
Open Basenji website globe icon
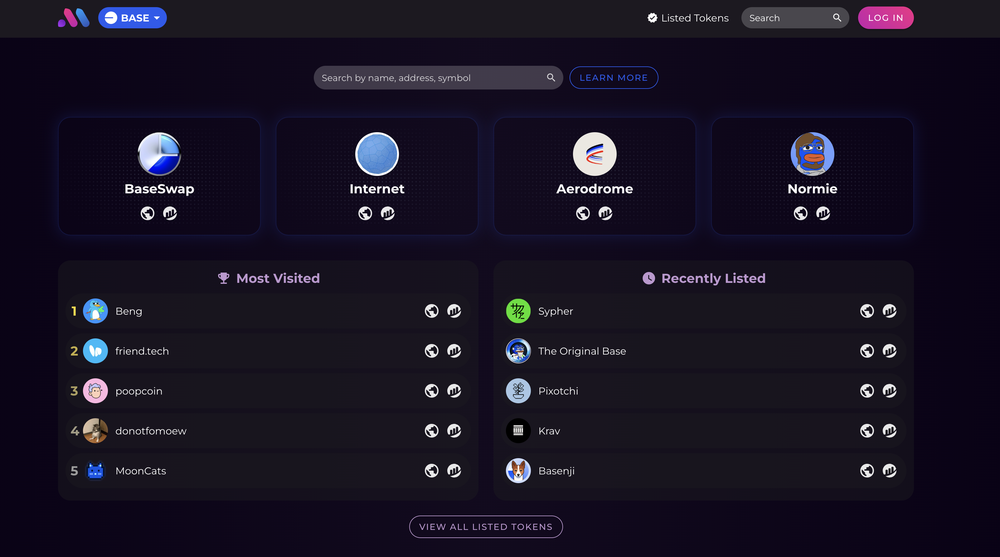pos(867,470)
